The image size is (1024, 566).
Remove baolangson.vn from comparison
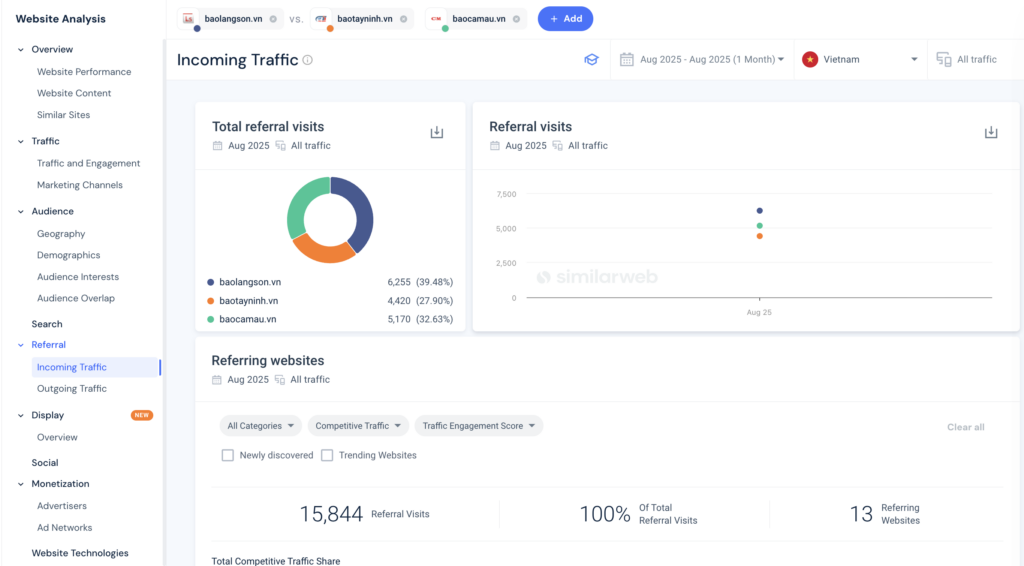tap(273, 19)
